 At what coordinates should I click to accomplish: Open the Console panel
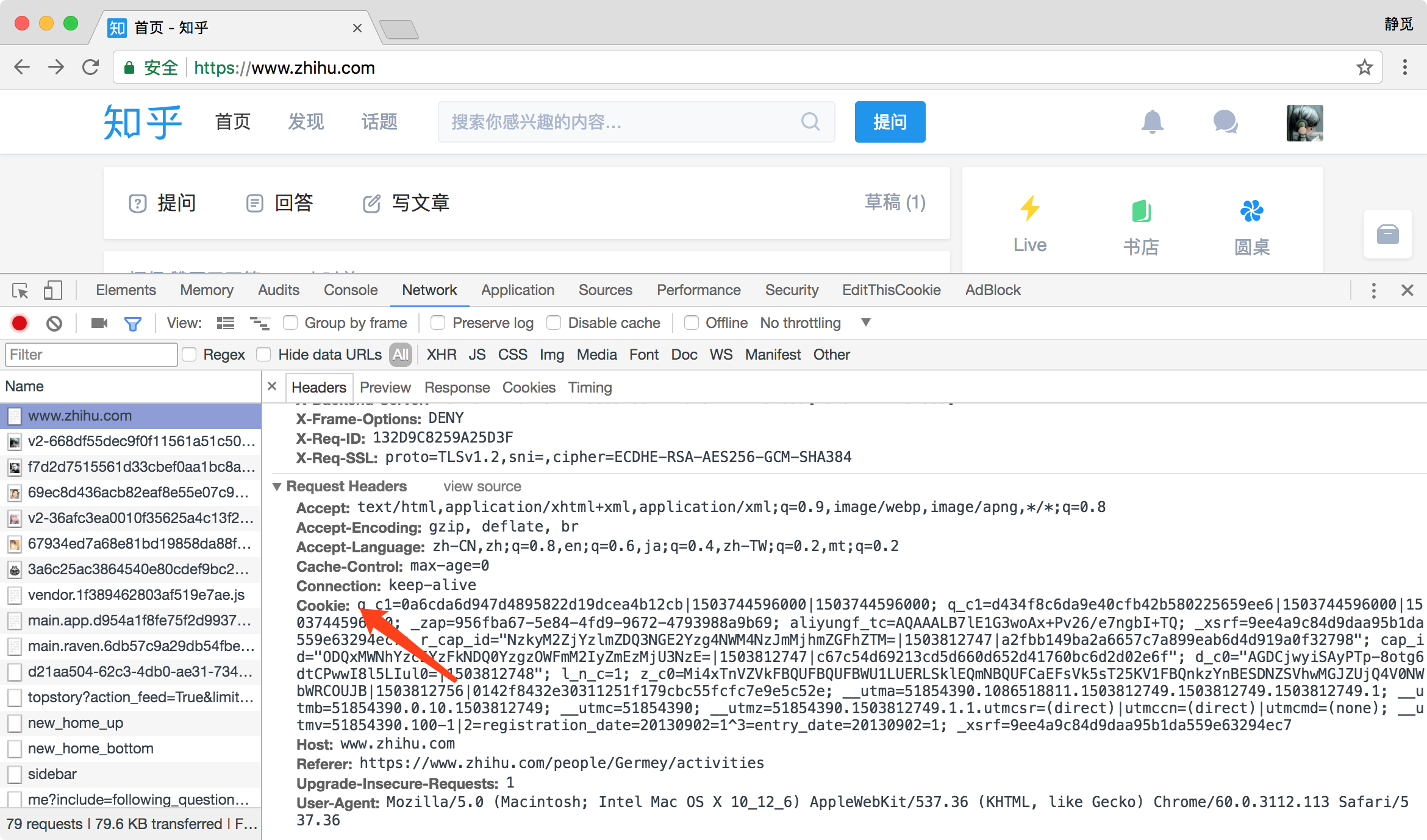[x=351, y=290]
